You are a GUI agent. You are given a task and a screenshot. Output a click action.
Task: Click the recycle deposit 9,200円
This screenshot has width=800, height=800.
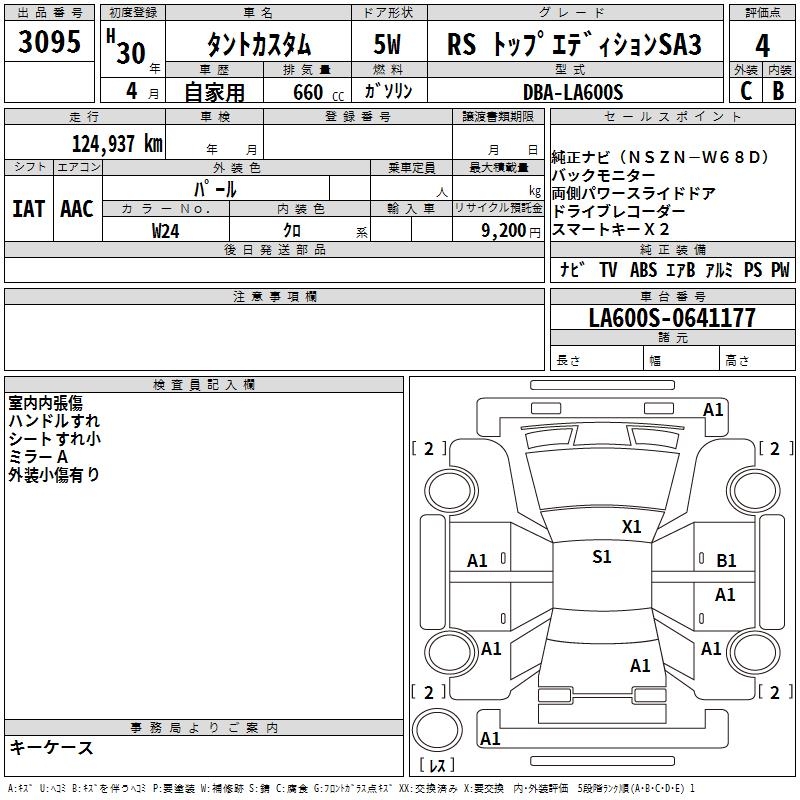coord(511,231)
